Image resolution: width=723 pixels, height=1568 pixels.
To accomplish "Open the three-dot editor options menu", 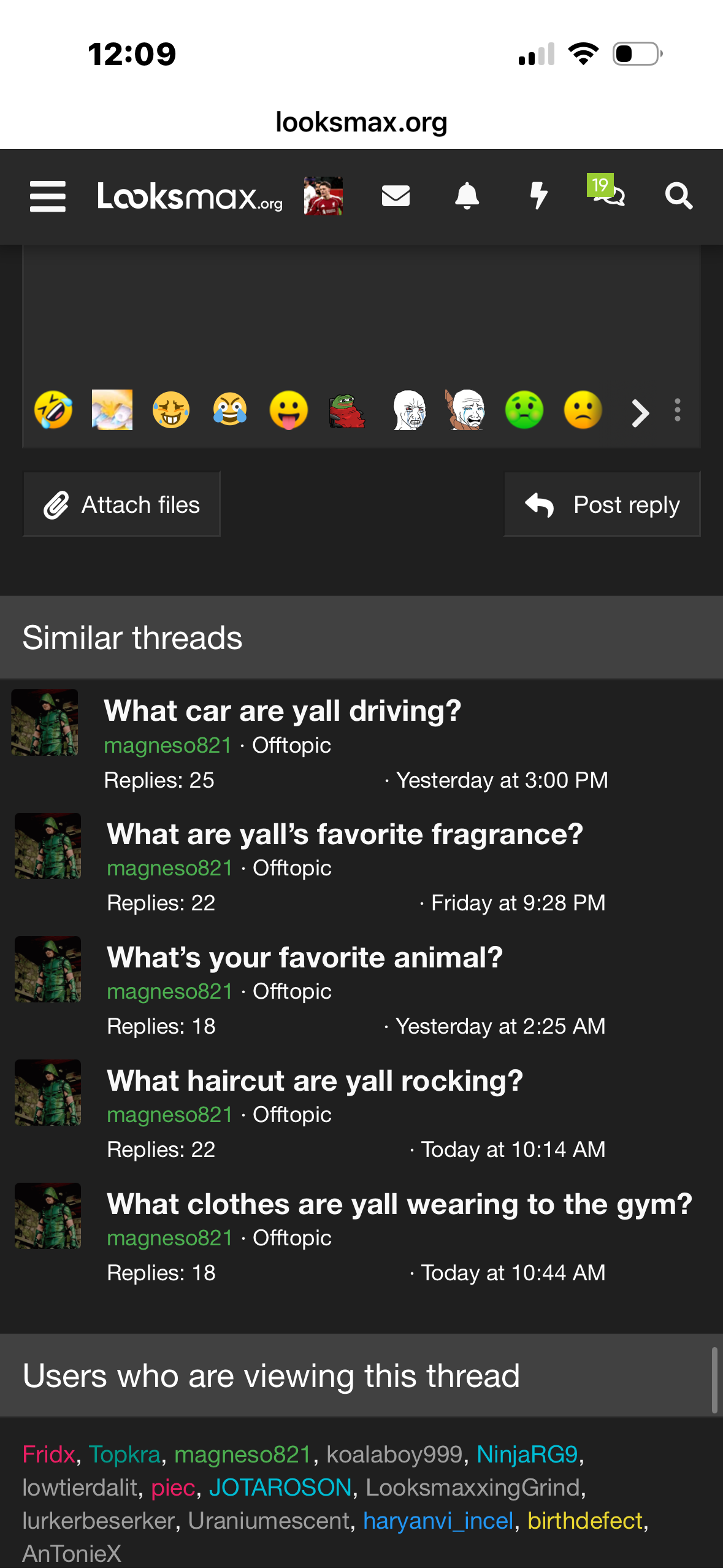I will point(678,410).
